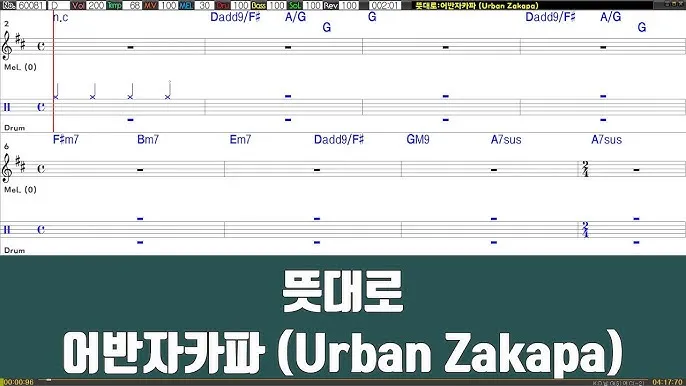686x386 pixels.
Task: Select the key field showing D
Action: (x=59, y=5)
